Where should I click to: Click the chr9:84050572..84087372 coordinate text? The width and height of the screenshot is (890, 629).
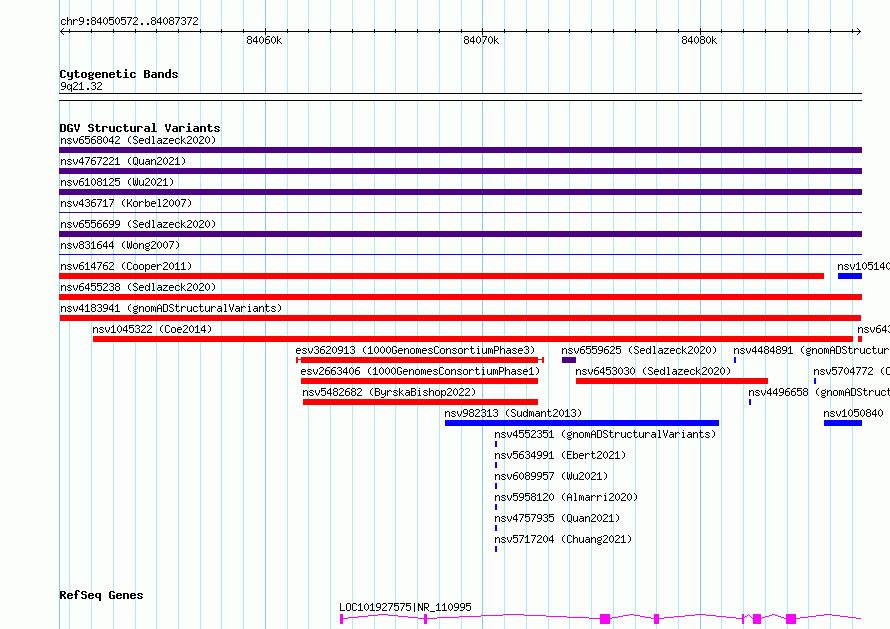[x=129, y=22]
